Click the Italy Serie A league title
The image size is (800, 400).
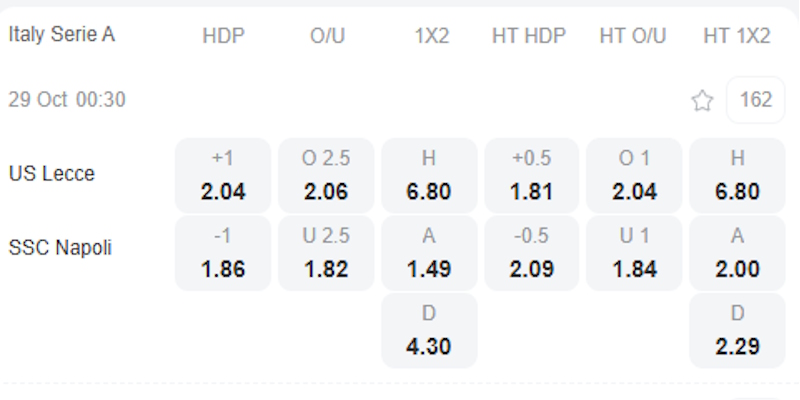click(x=62, y=35)
